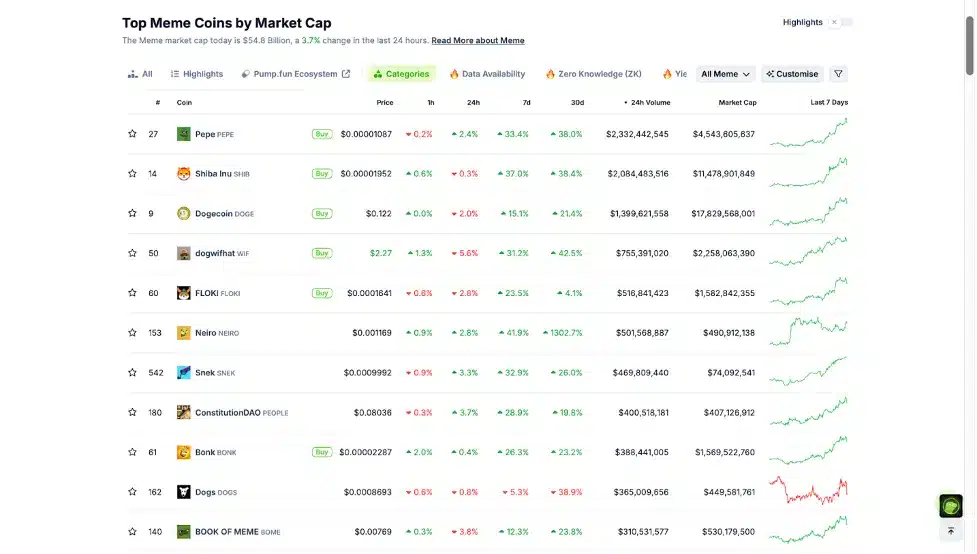Image resolution: width=977 pixels, height=554 pixels.
Task: Star ConstitutionDAO as a favorite
Action: coord(132,413)
